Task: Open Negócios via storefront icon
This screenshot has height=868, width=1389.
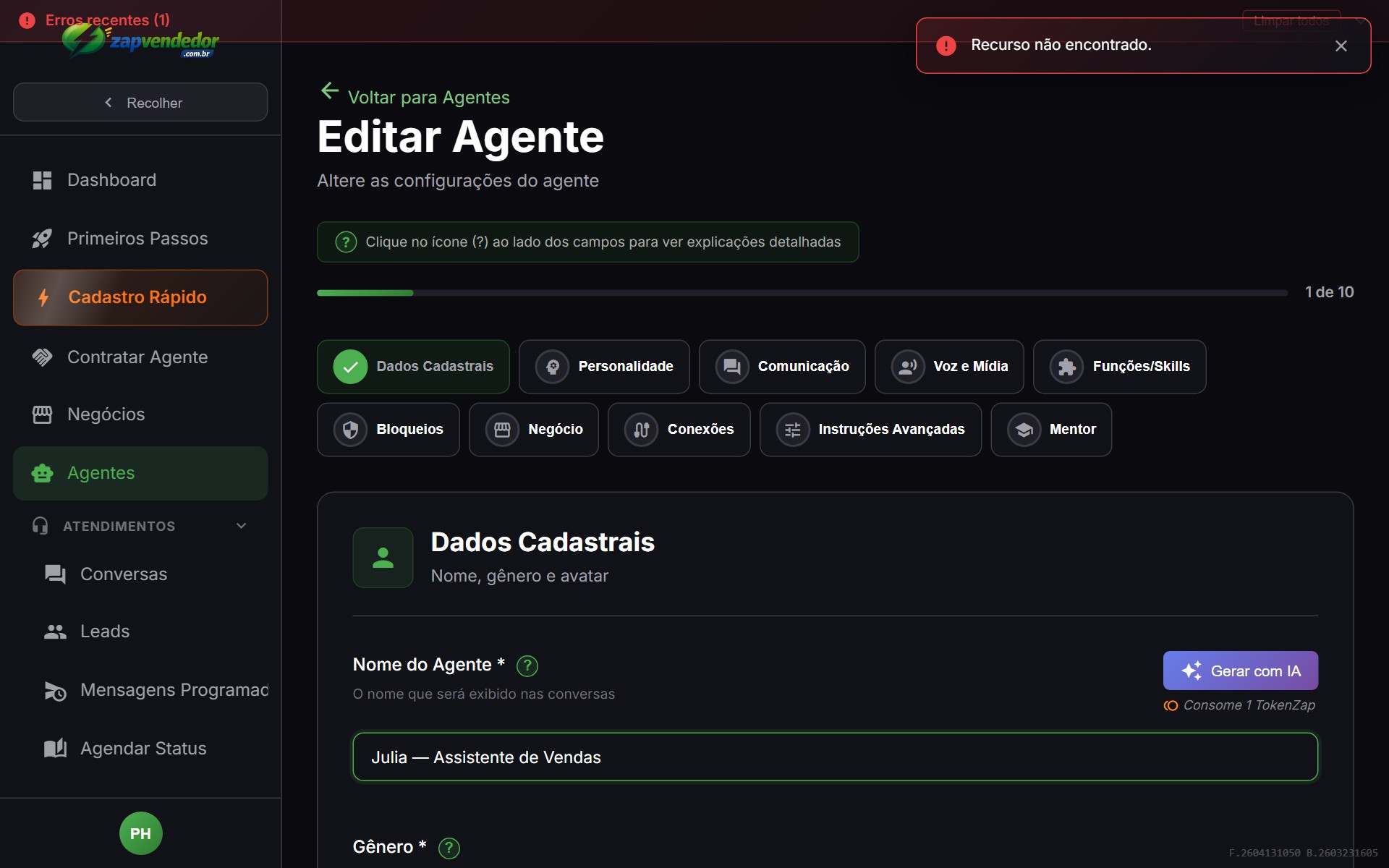Action: [41, 414]
